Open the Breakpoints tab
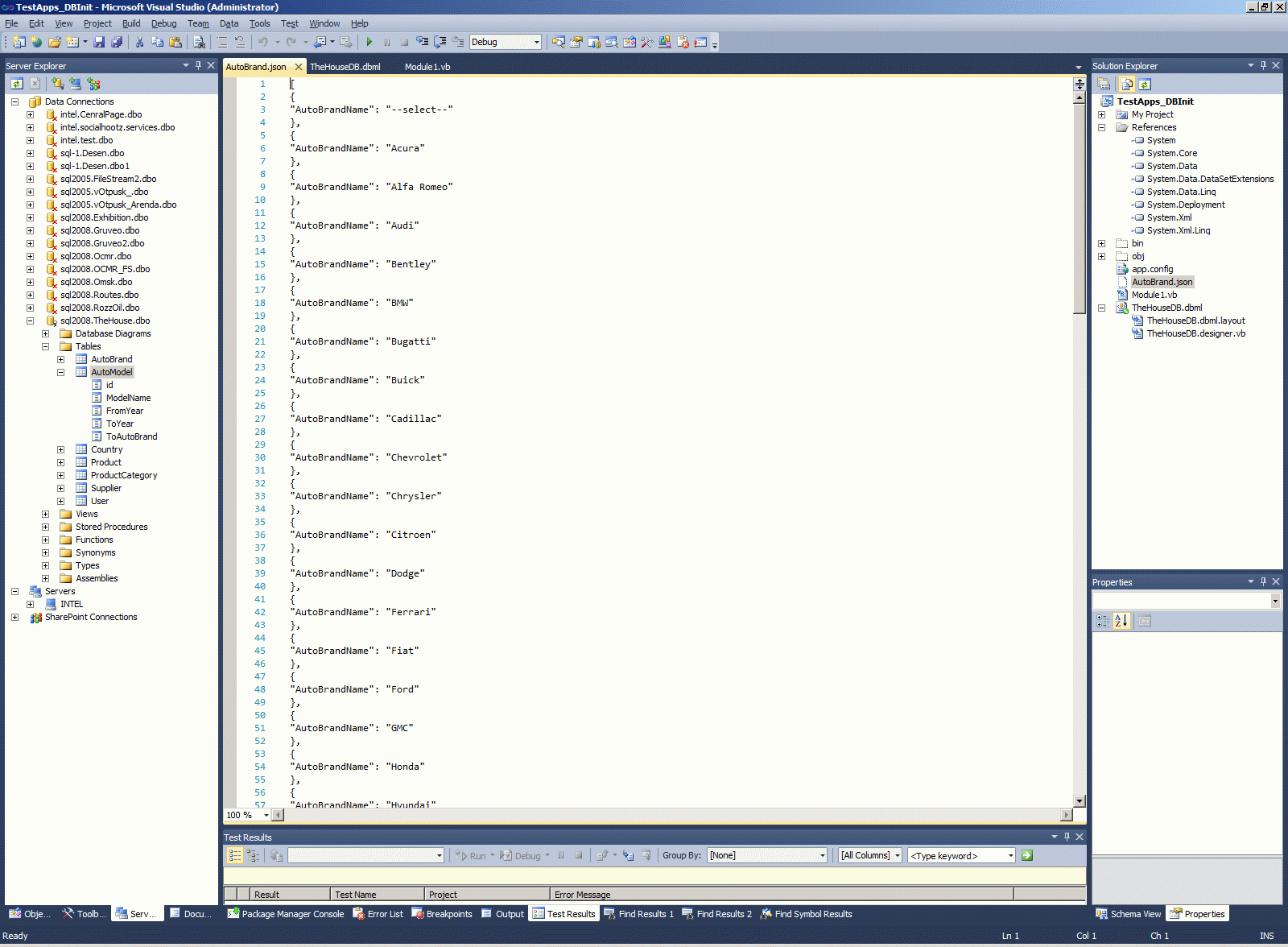 (x=442, y=914)
